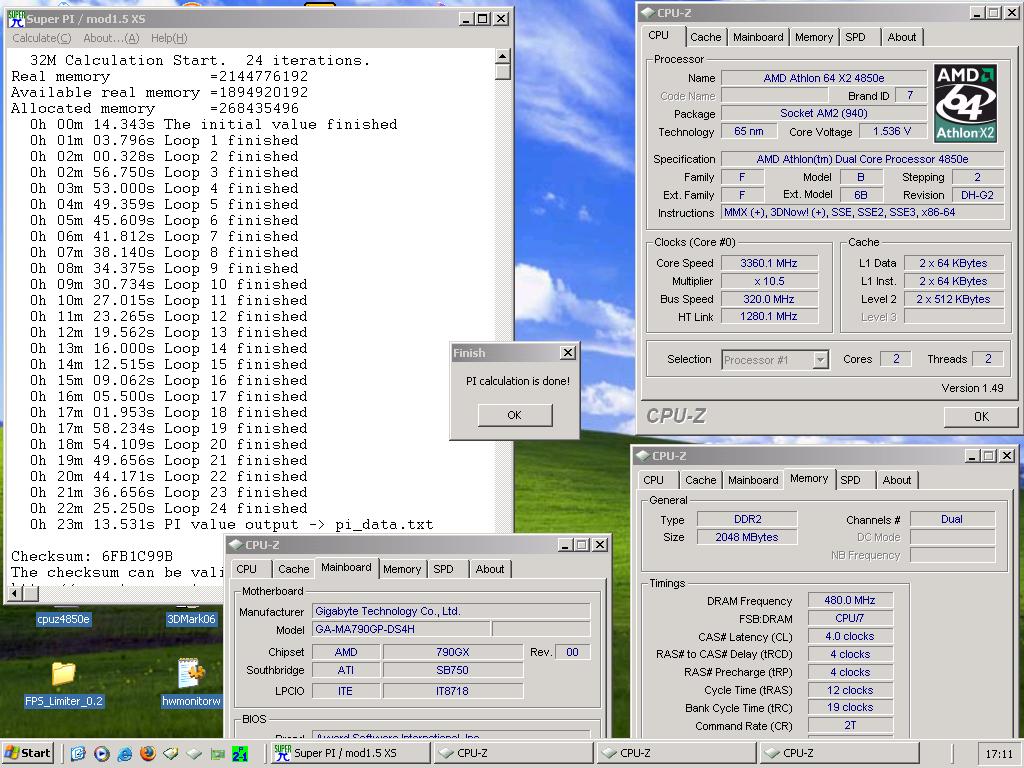1024x768 pixels.
Task: Select Memory tab in the Mainboard CPU-Z window
Action: 402,569
